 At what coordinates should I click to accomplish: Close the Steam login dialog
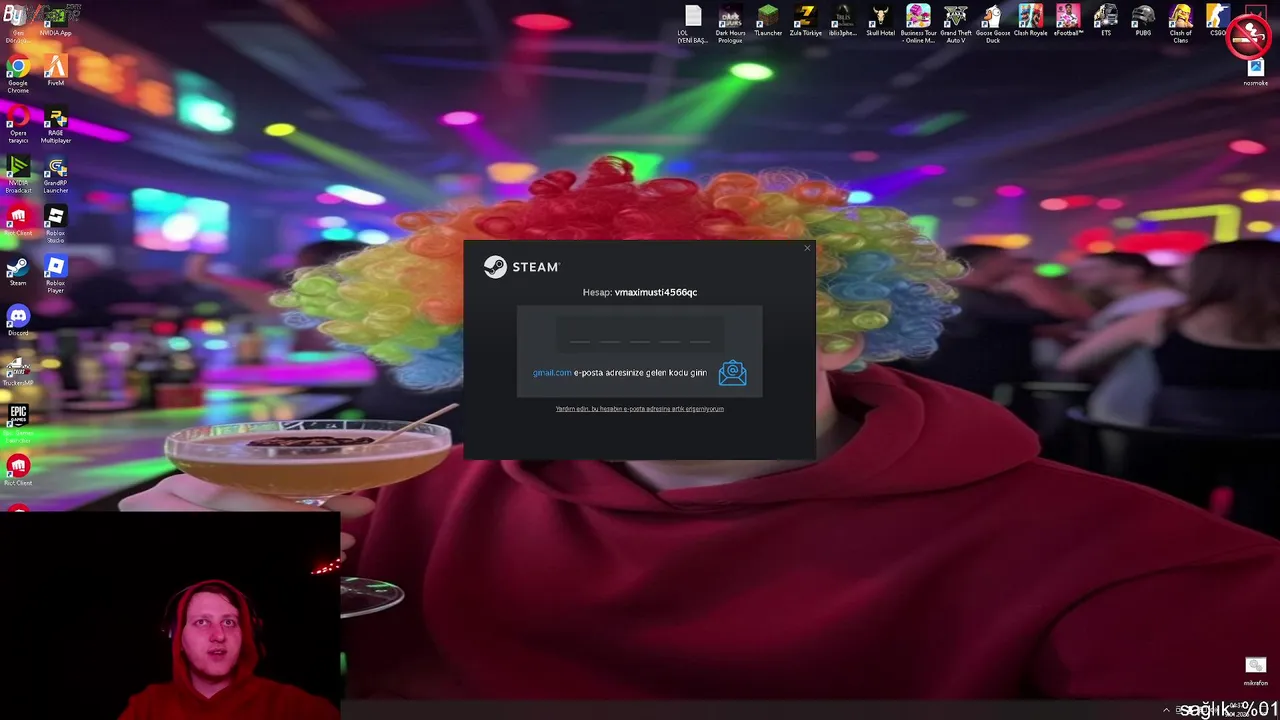pos(807,248)
